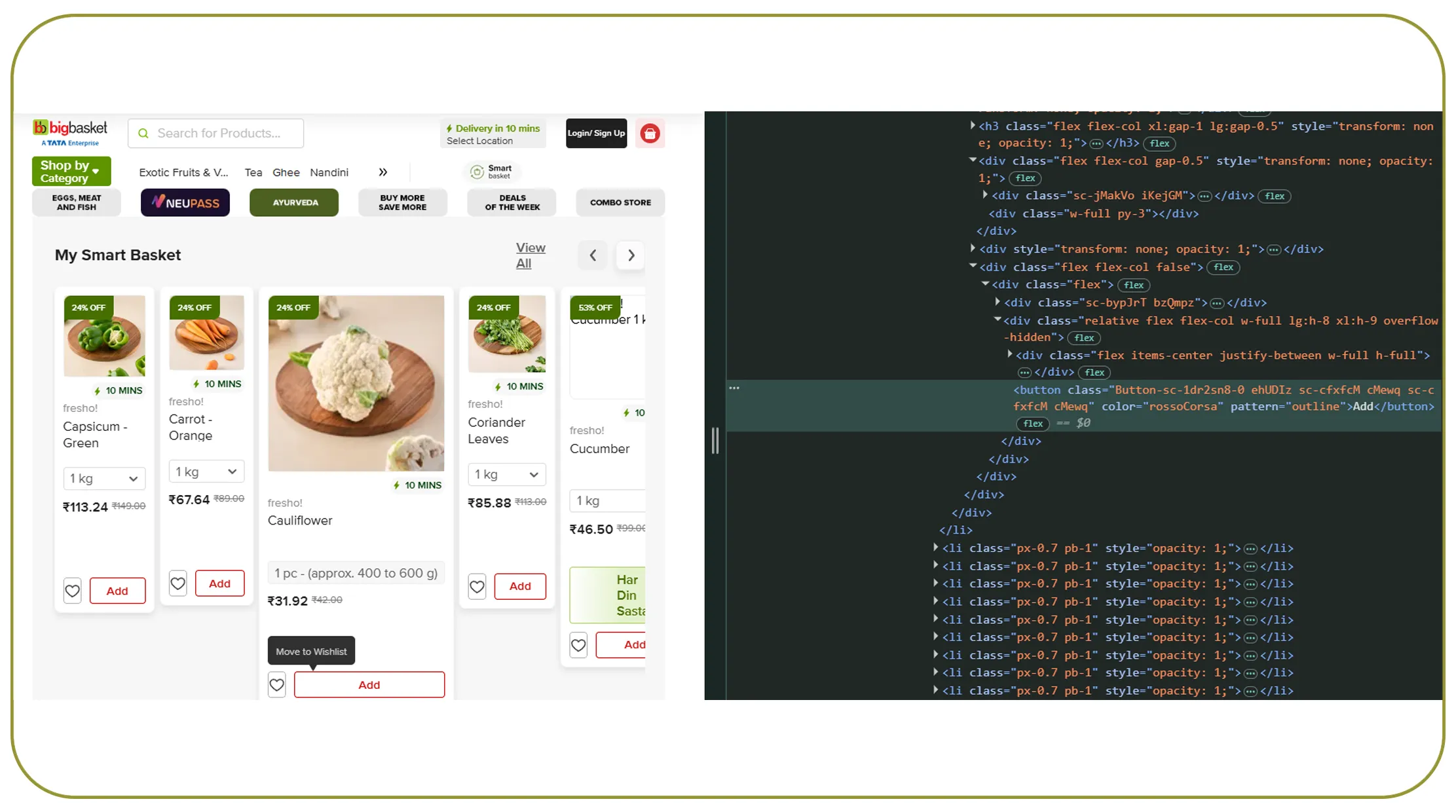Open Buy More Save More tab
This screenshot has height=812, width=1456.
click(x=403, y=202)
